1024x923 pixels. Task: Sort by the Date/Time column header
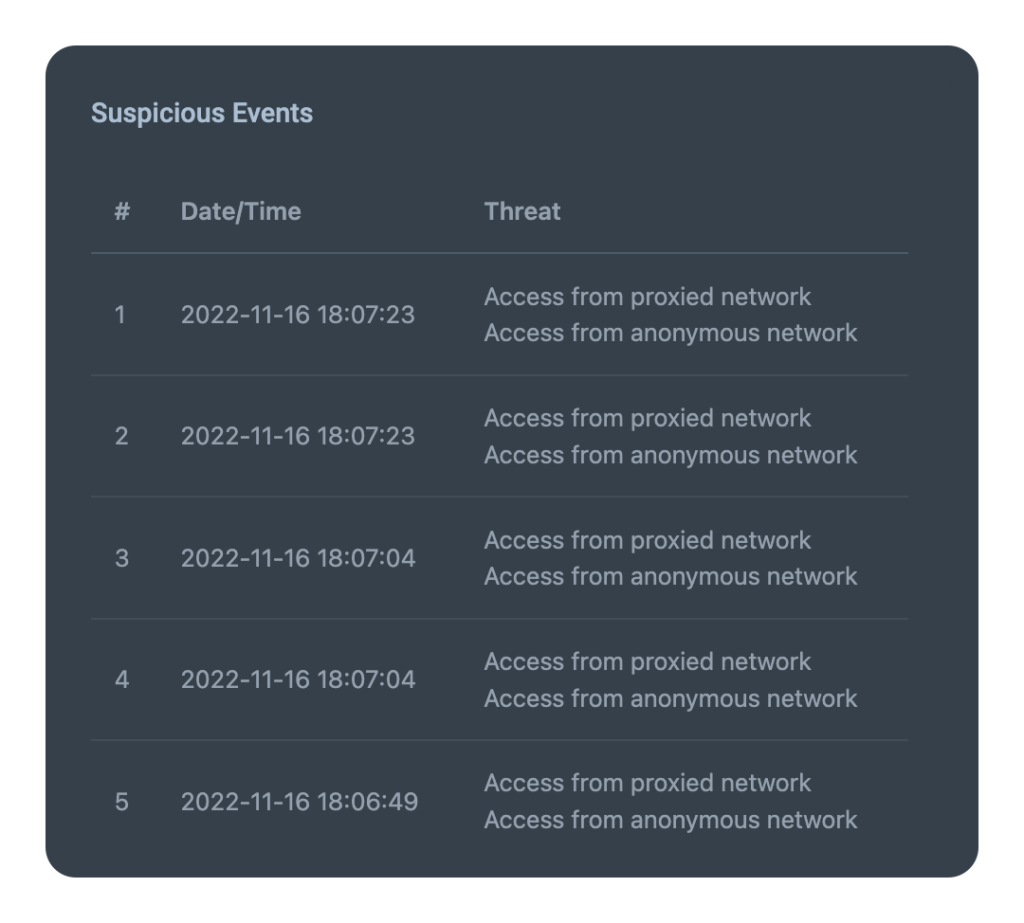[x=241, y=211]
